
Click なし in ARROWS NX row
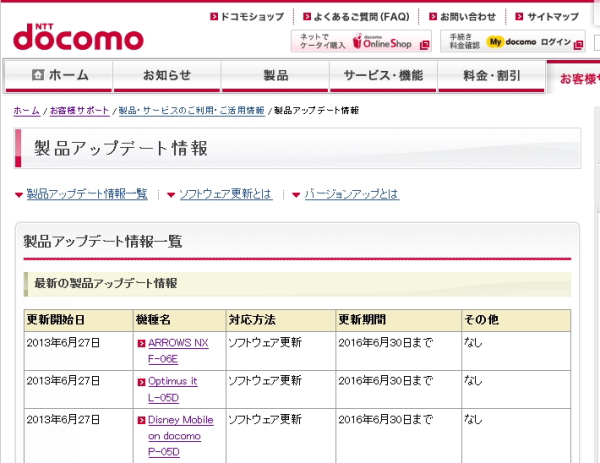pyautogui.click(x=473, y=343)
